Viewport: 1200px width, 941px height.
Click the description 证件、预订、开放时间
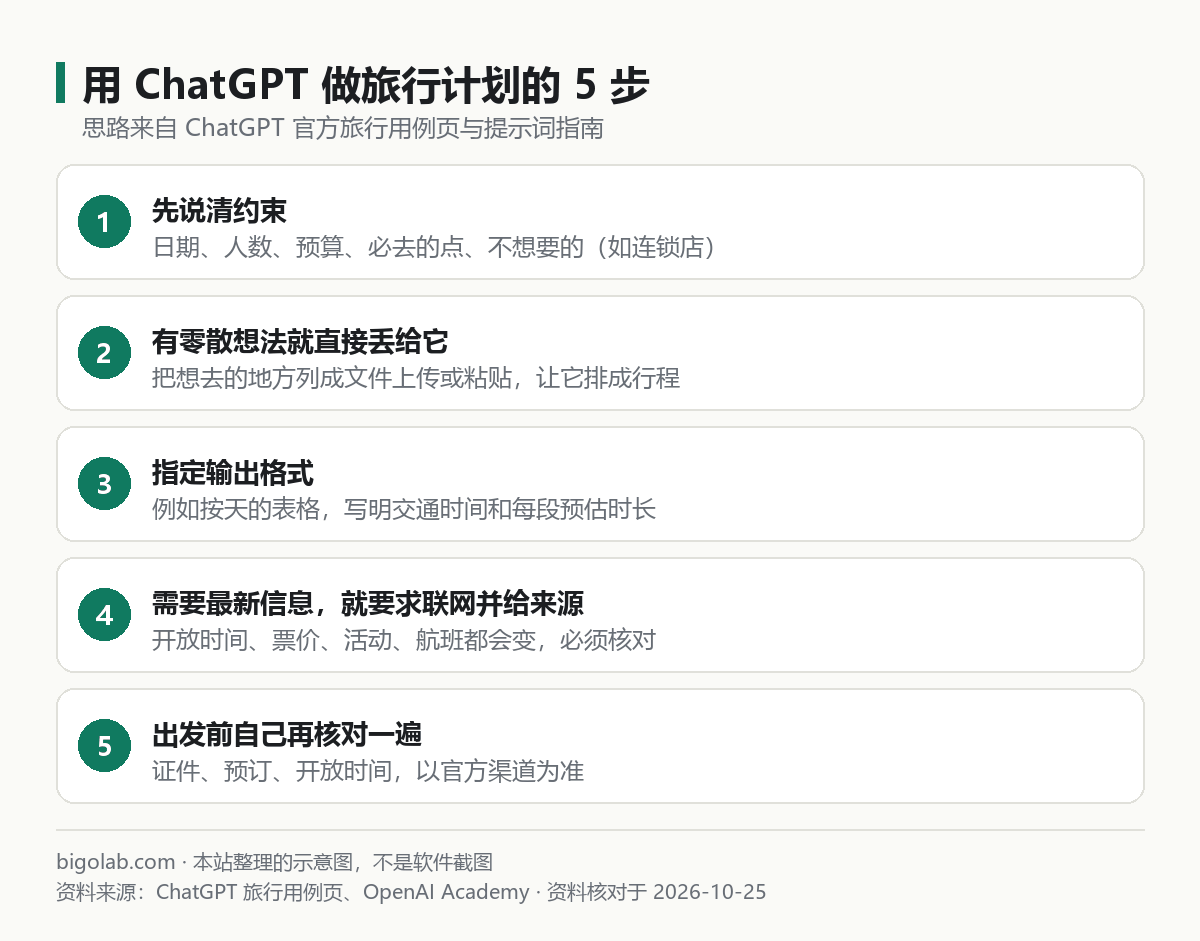pos(368,771)
